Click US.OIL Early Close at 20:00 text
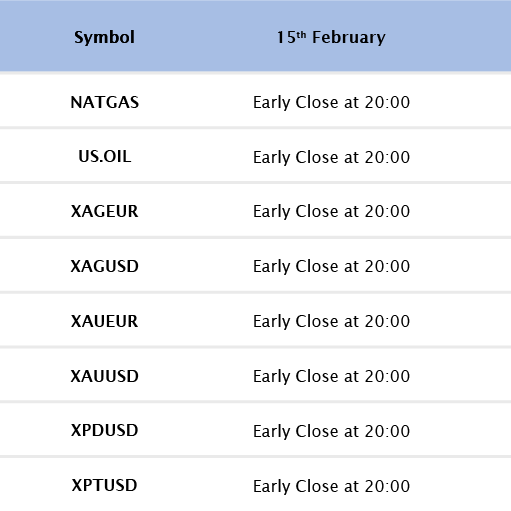The image size is (511, 511). 331,157
